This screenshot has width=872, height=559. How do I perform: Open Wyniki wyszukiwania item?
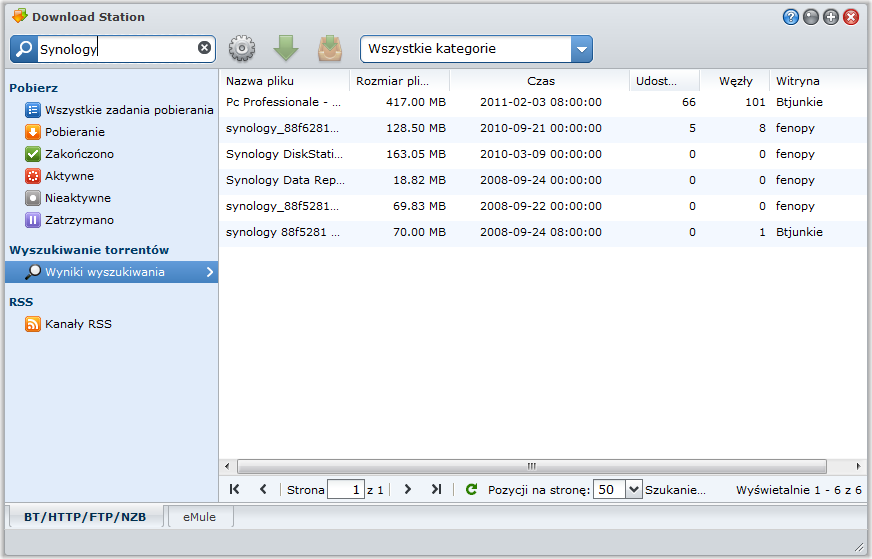[x=112, y=272]
